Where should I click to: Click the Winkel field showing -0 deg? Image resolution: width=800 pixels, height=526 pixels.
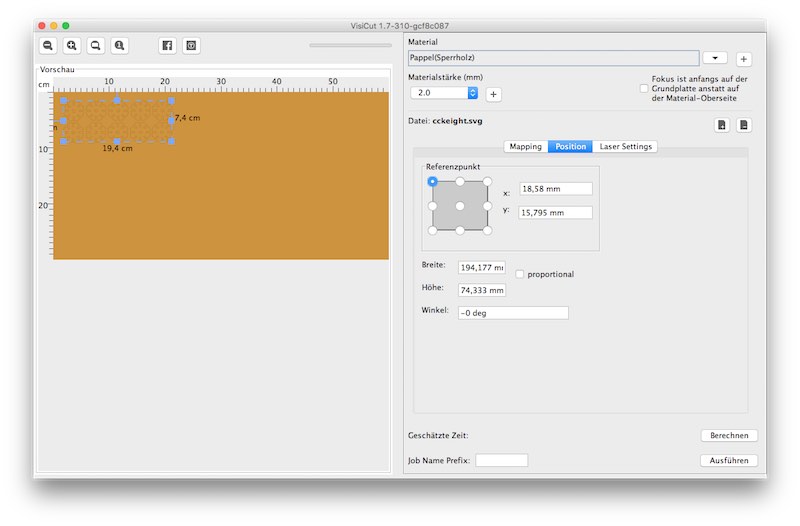click(513, 313)
